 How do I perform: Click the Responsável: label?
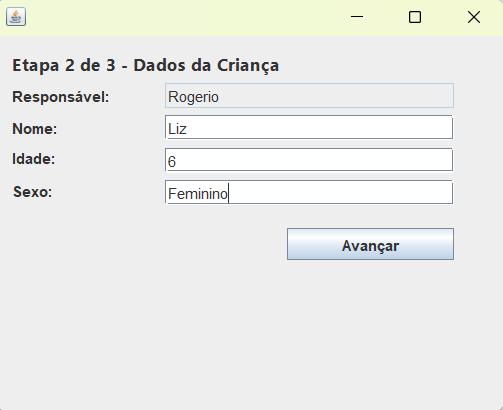tap(61, 97)
